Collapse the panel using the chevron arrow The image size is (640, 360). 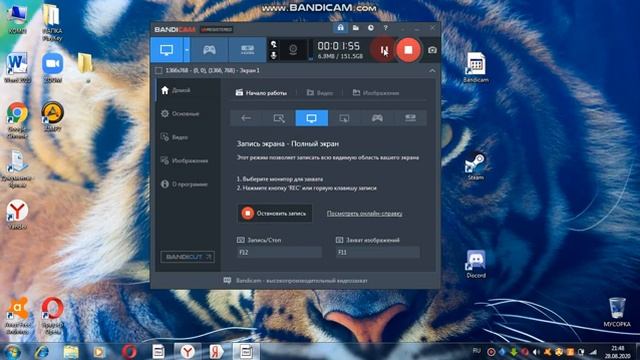(432, 71)
